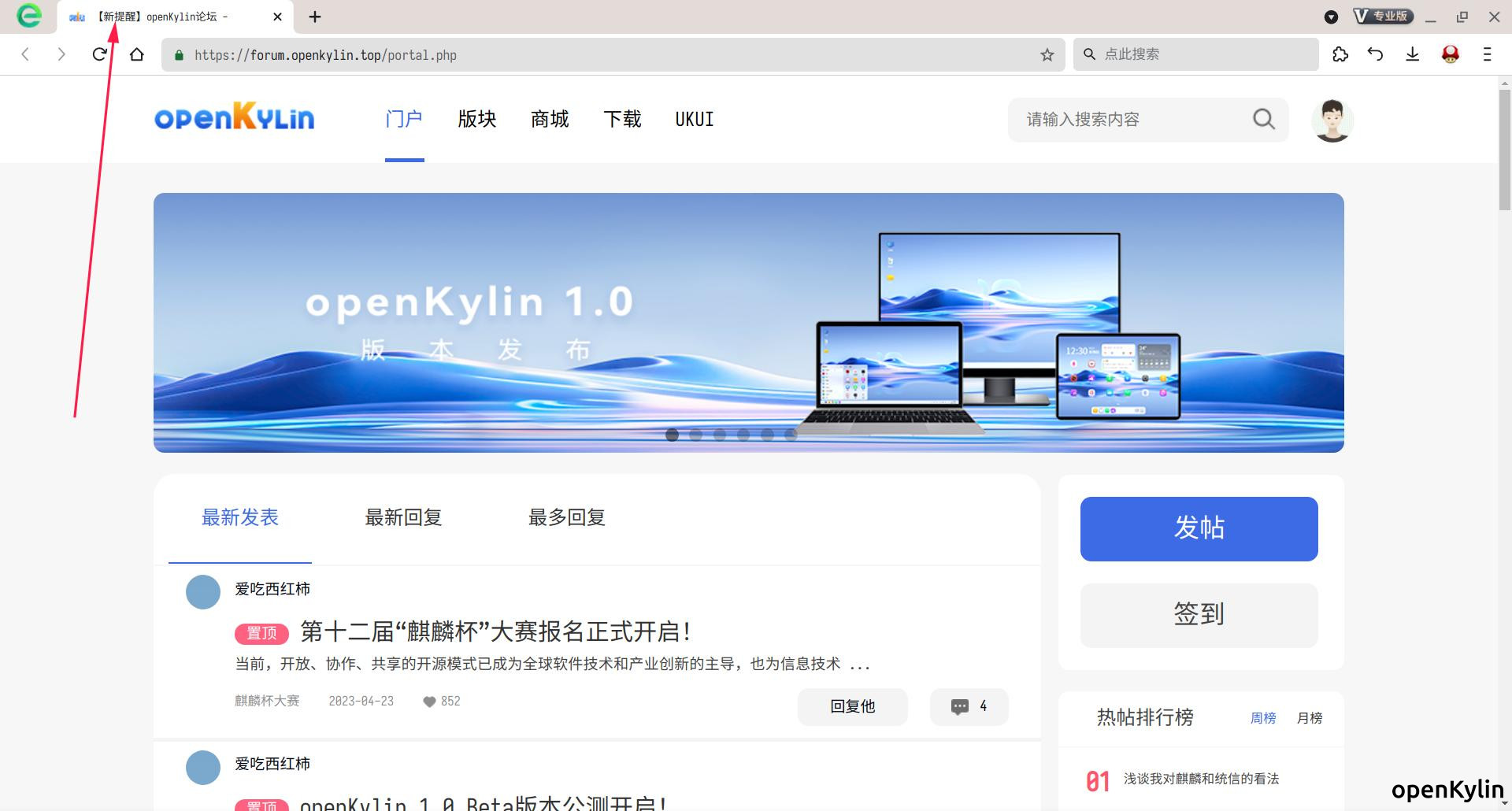Image resolution: width=1512 pixels, height=811 pixels.
Task: Click the 置顶 badge on 麒麟杯 post
Action: coord(262,633)
